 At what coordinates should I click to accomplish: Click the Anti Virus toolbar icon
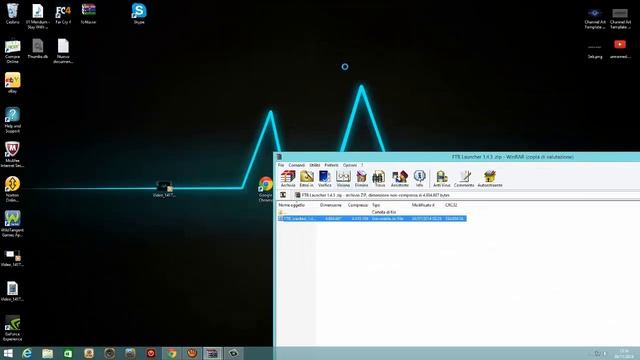pyautogui.click(x=442, y=179)
